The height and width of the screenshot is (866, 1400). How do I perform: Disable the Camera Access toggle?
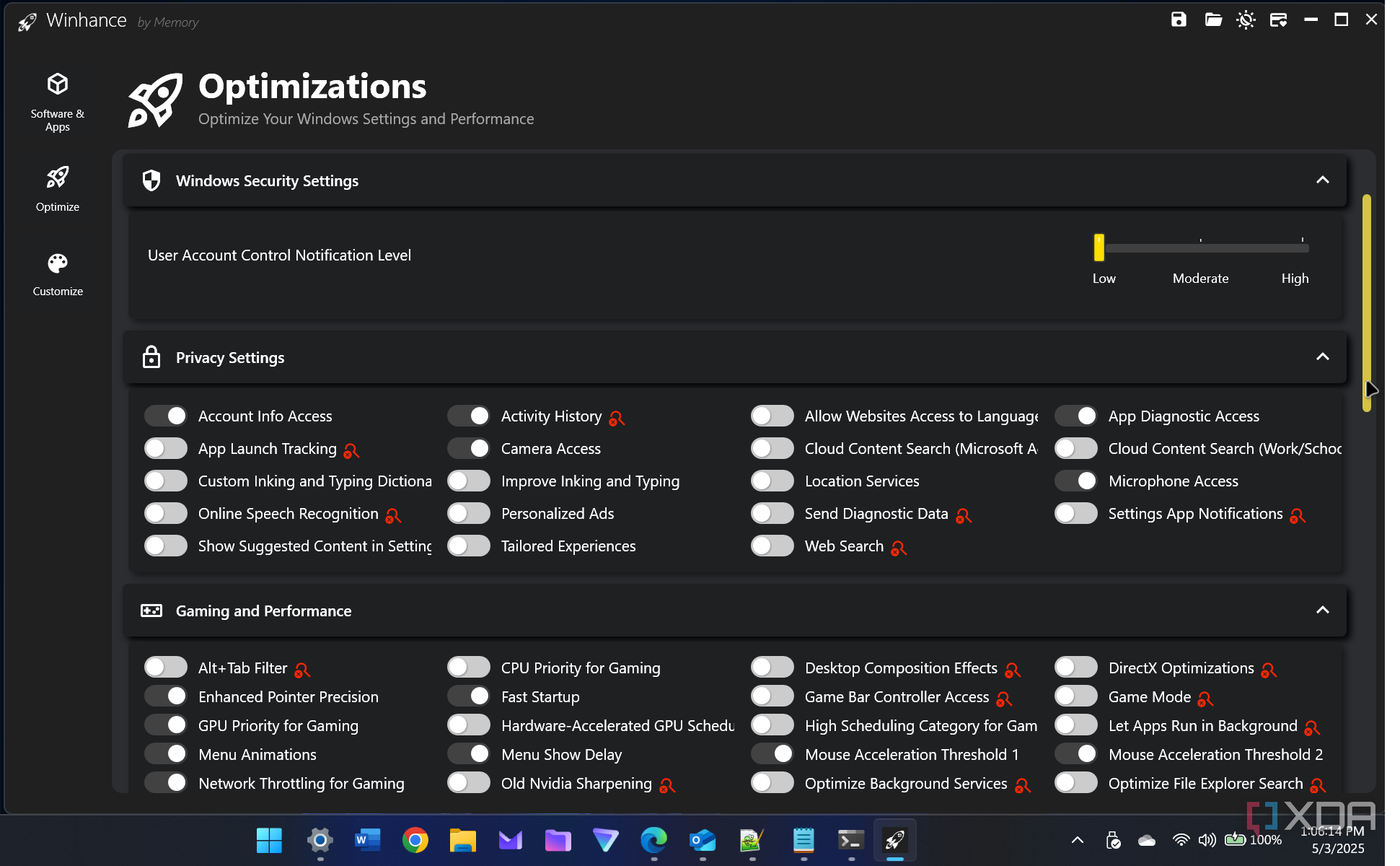click(x=469, y=448)
